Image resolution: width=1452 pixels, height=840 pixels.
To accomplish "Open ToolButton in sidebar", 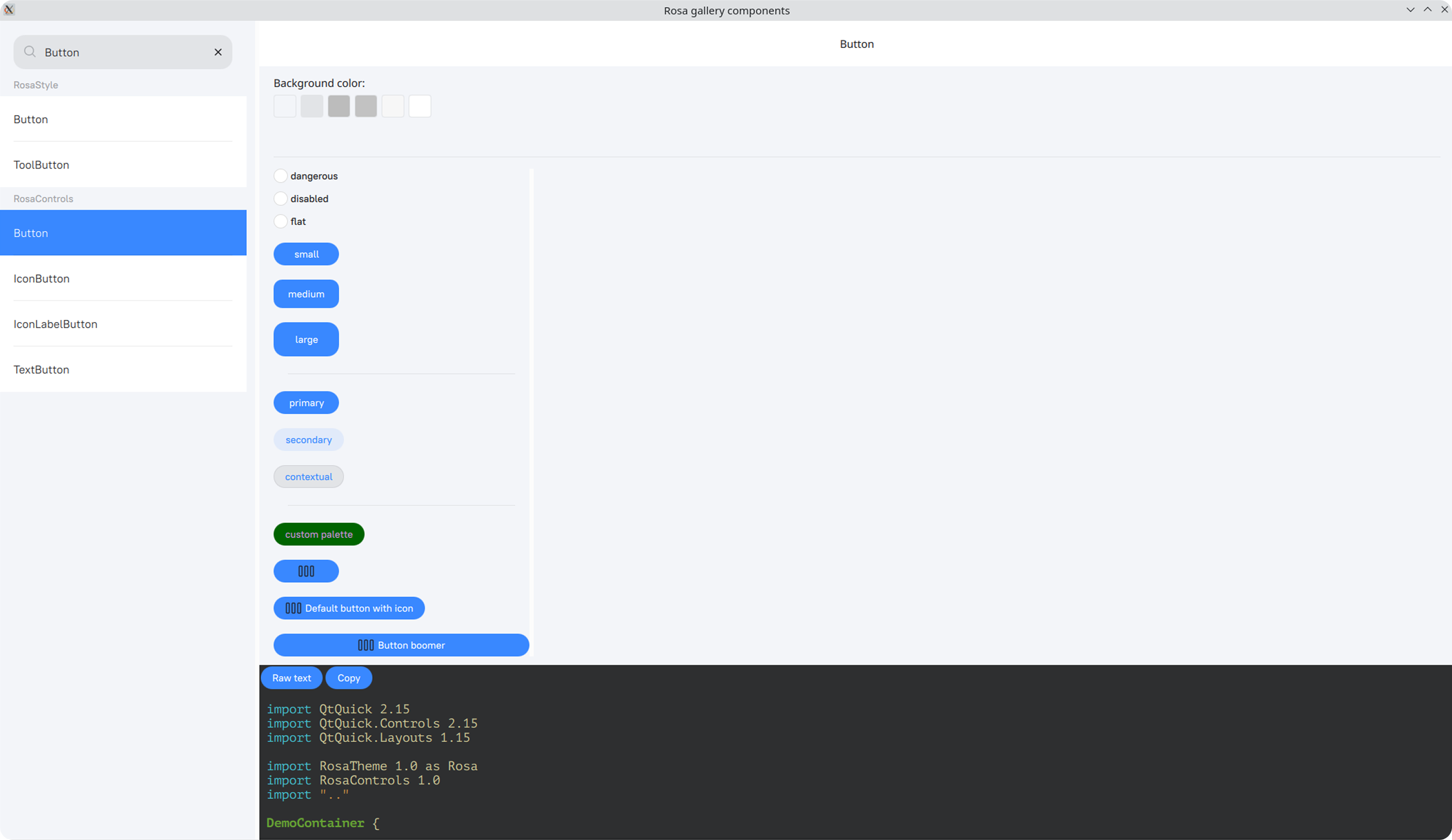I will coord(123,165).
